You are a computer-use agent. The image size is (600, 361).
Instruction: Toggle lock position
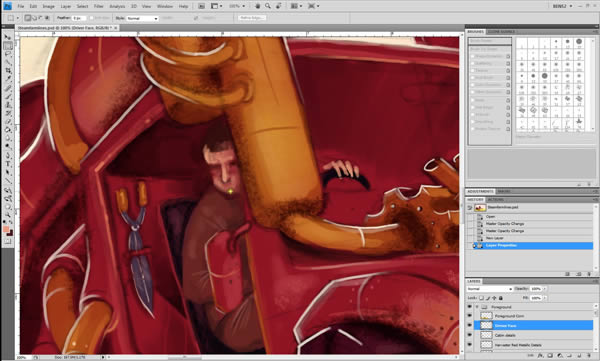[494, 298]
